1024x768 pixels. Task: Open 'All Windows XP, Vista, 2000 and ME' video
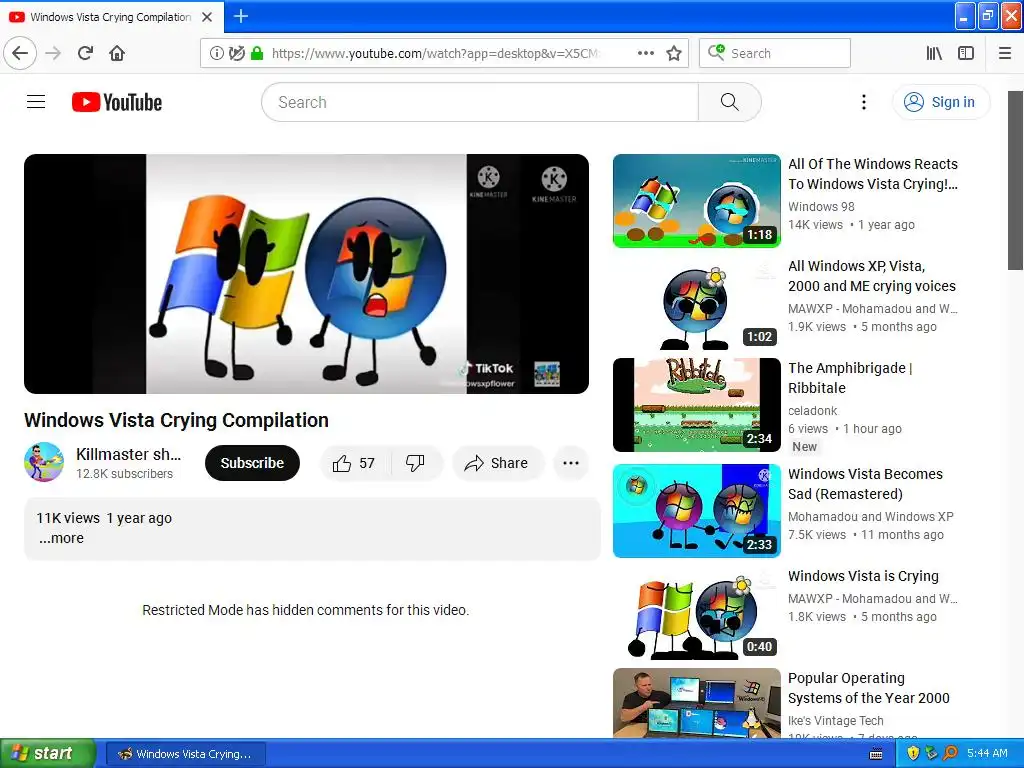872,276
